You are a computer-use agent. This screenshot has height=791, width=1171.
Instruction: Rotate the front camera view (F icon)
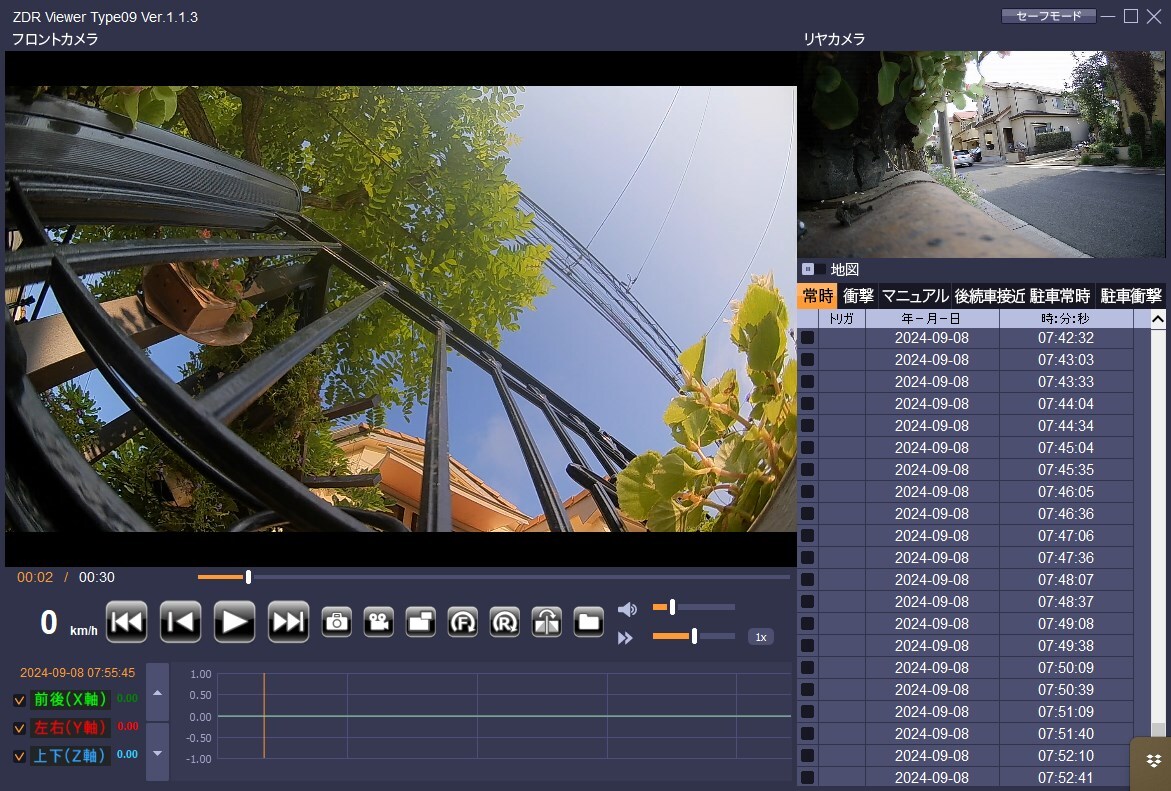(462, 622)
